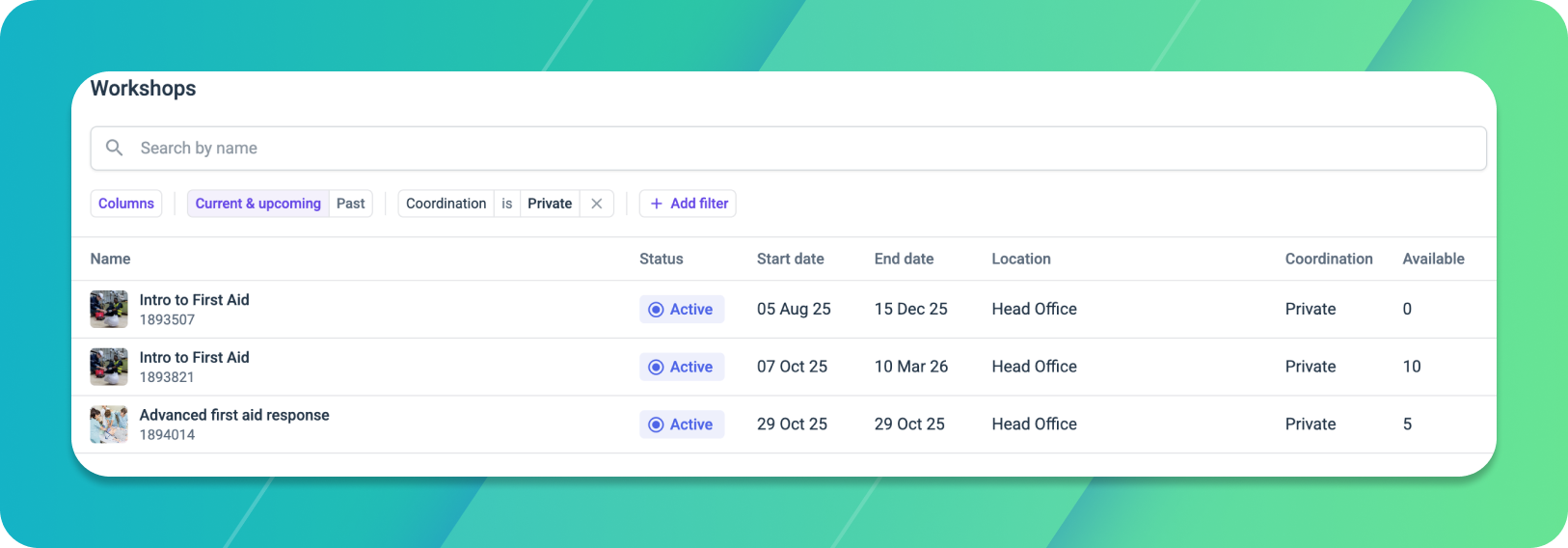Screen dimensions: 1568x548
Task: Focus the Search by name field
Action: 788,149
